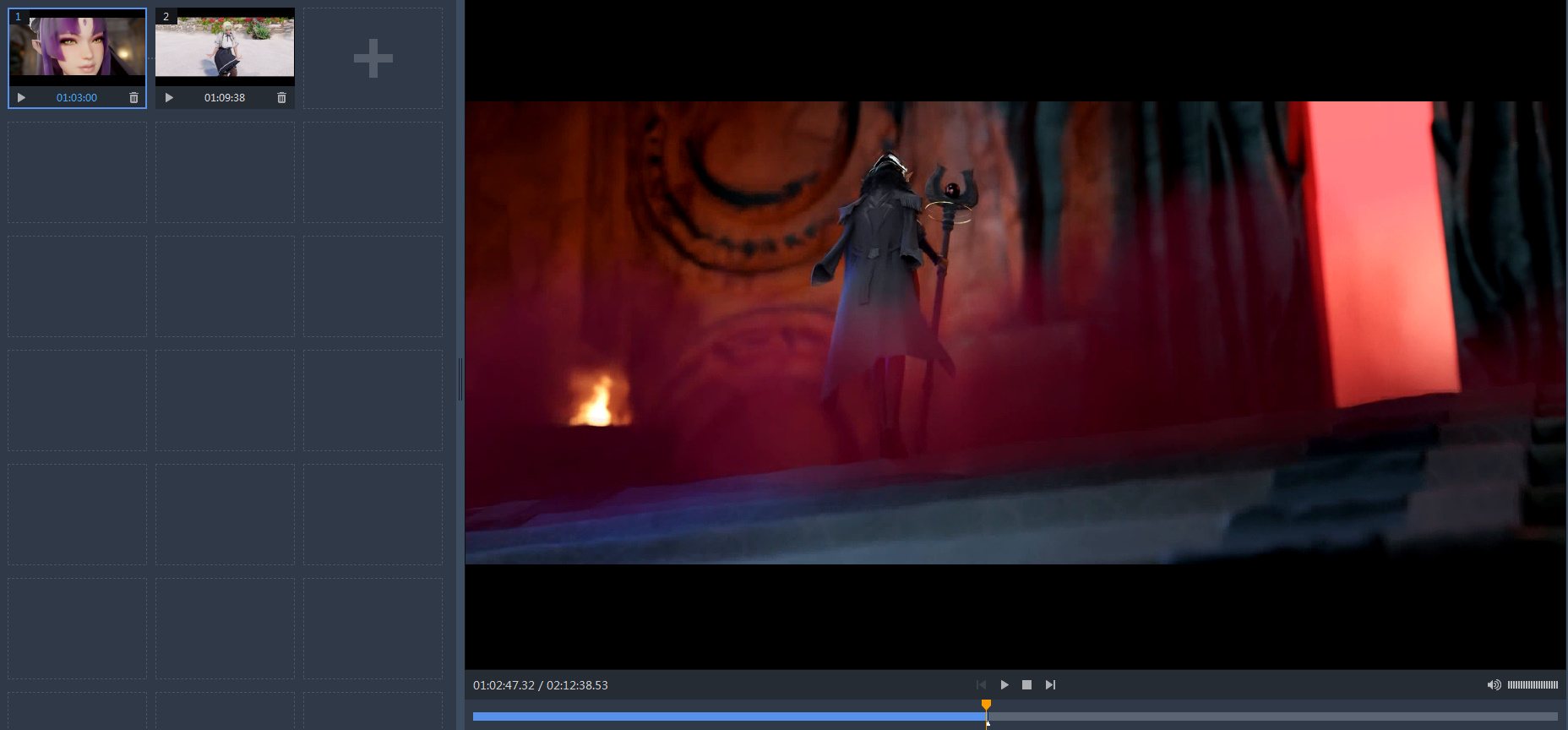Select clip 2 thumbnail with outdoor scene
1568x730 pixels.
[225, 47]
